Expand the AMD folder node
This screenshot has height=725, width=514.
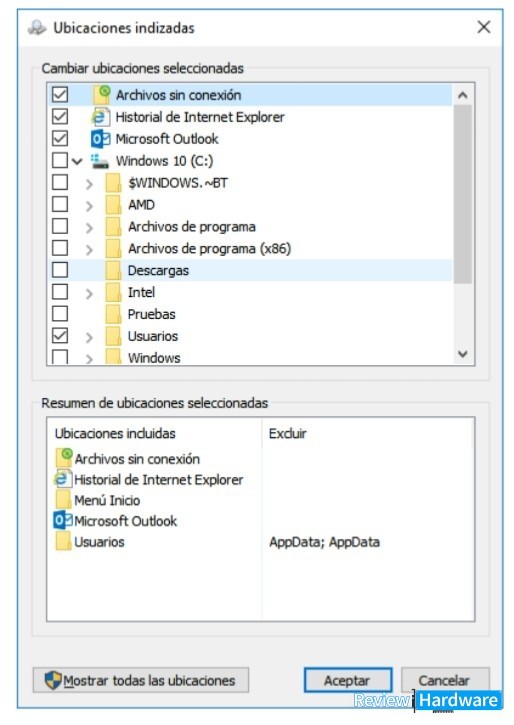[89, 205]
